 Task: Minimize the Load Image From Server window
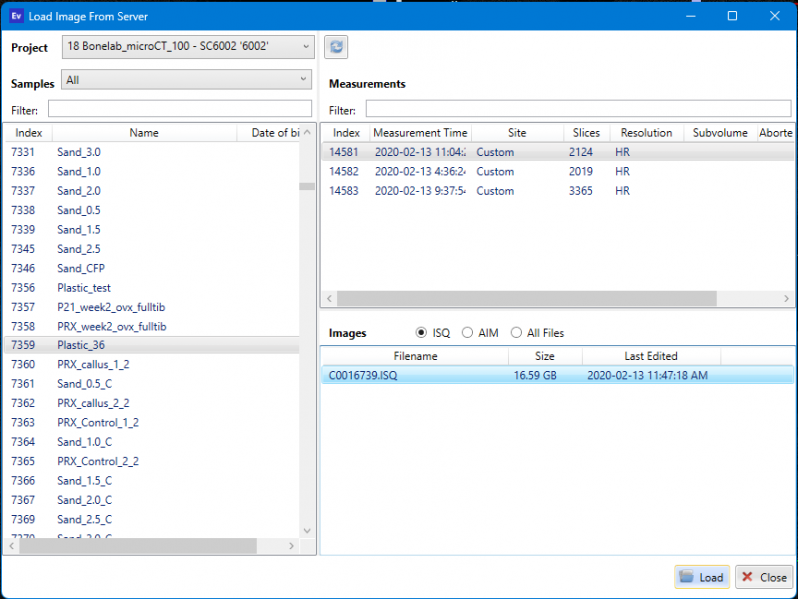point(691,16)
